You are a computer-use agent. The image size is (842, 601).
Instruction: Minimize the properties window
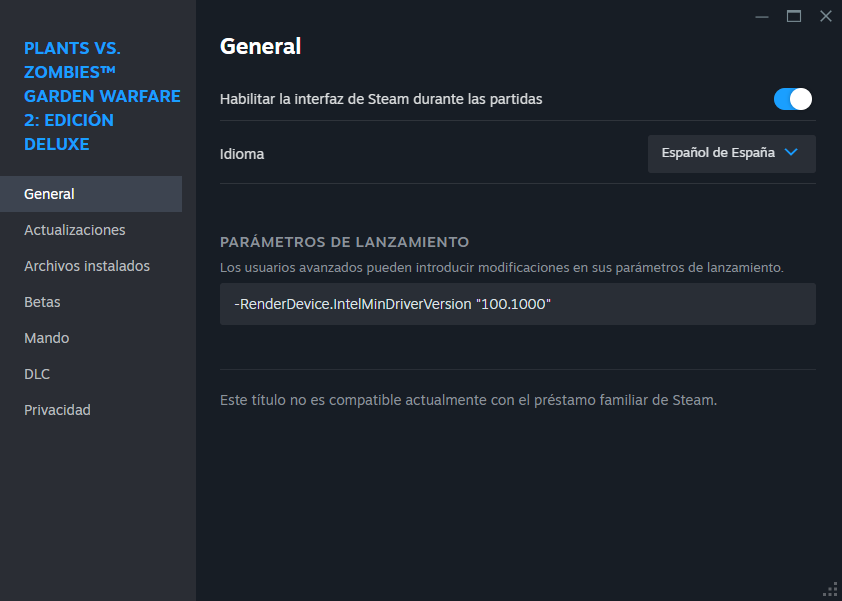(761, 17)
